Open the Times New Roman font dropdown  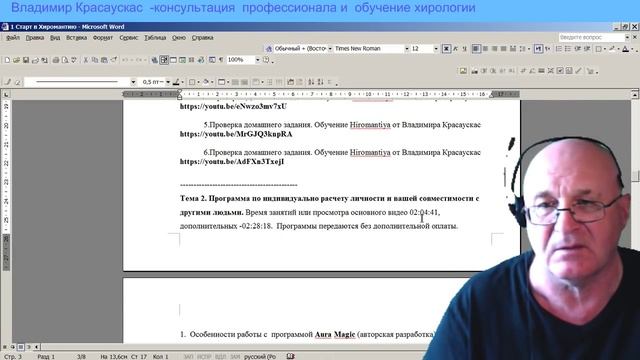[407, 49]
